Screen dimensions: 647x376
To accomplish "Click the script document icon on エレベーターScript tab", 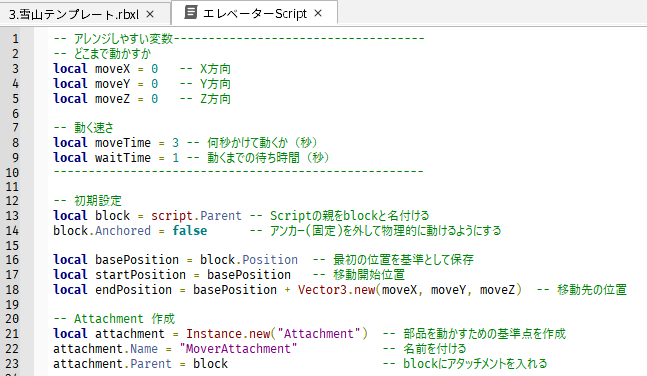I will click(x=190, y=12).
